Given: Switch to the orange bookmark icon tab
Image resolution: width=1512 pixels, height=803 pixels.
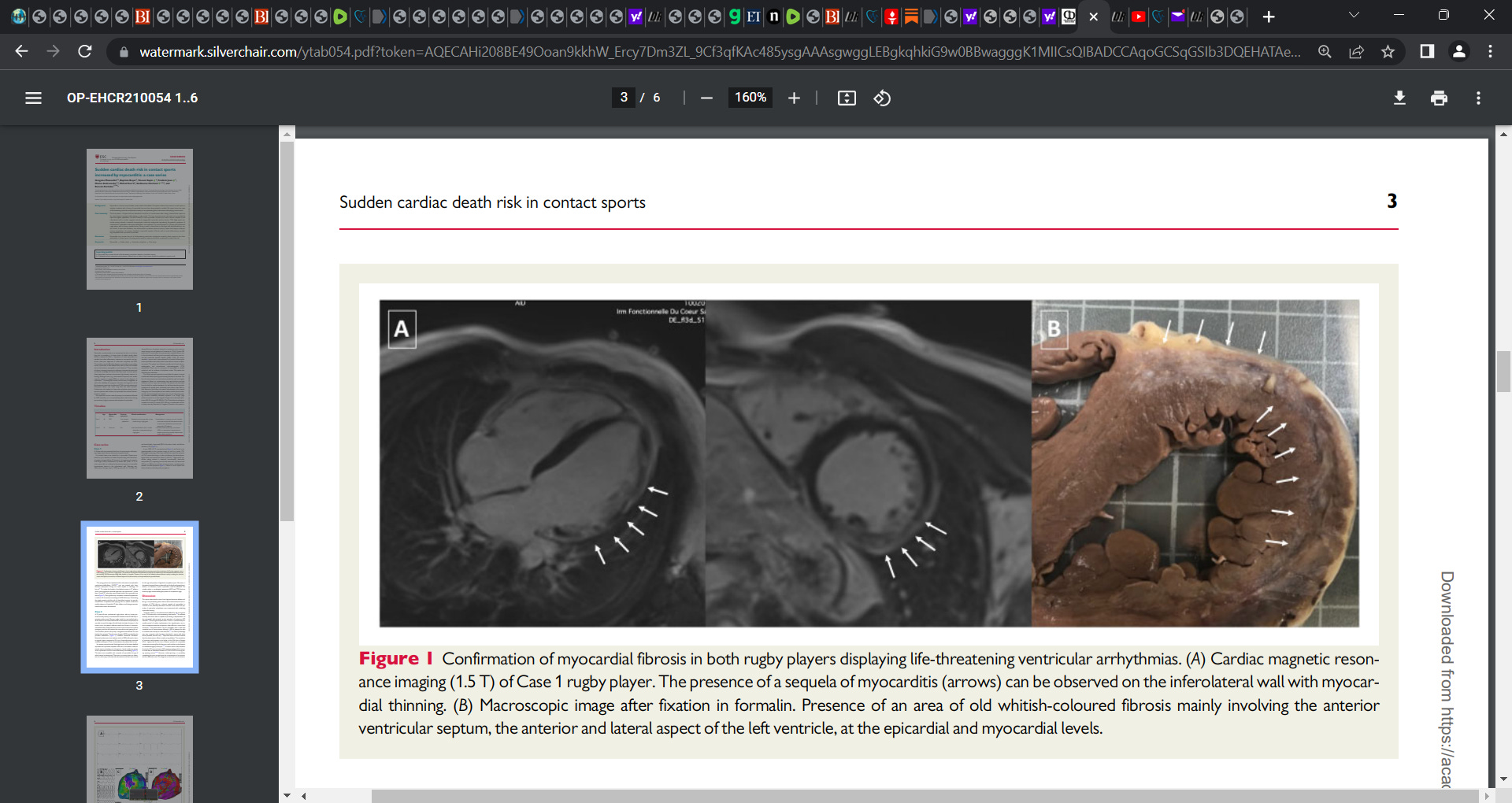Looking at the screenshot, I should (911, 17).
